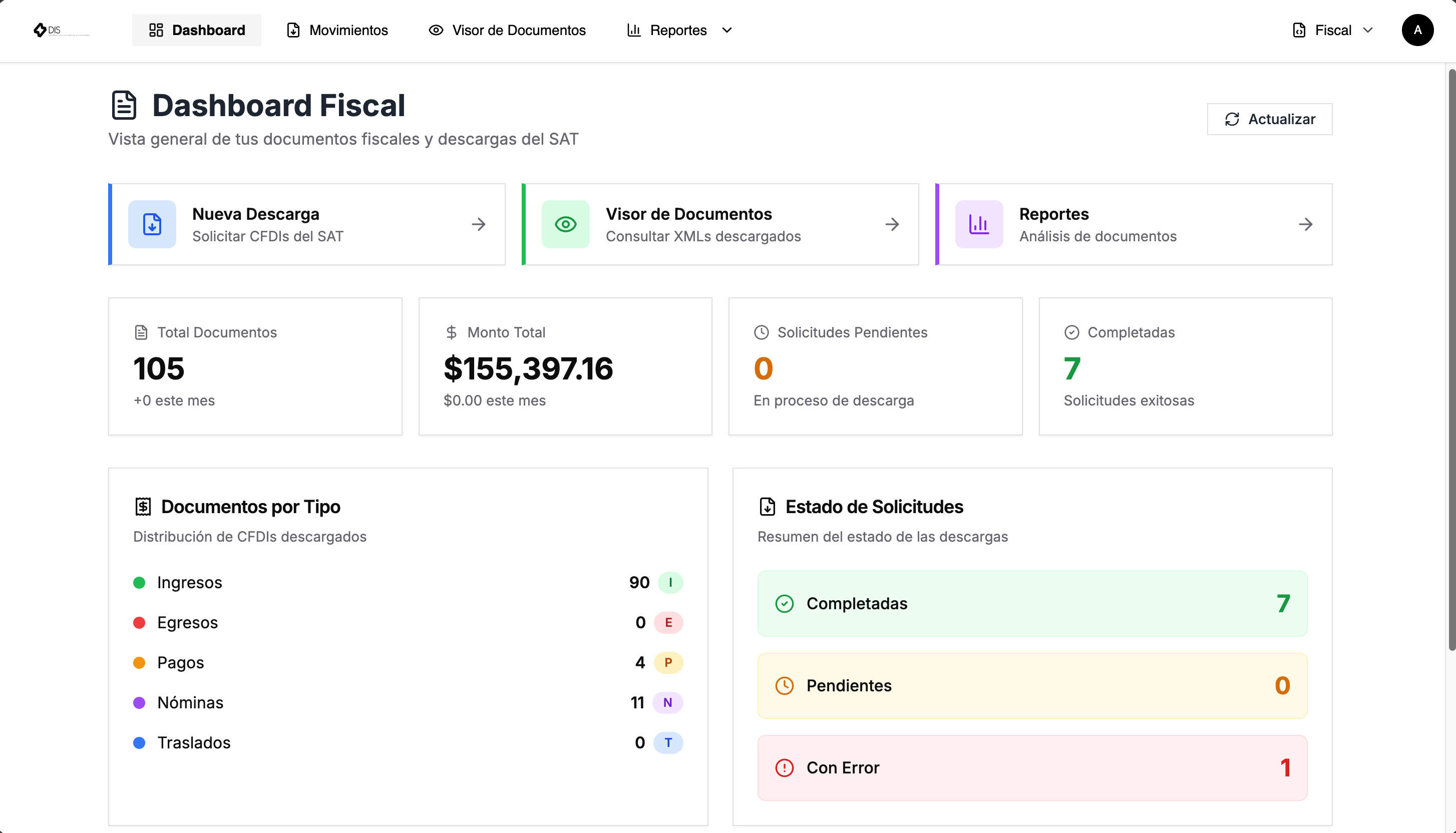Screen dimensions: 1456x833
Task: Open the Reportes dropdown menu
Action: point(678,31)
